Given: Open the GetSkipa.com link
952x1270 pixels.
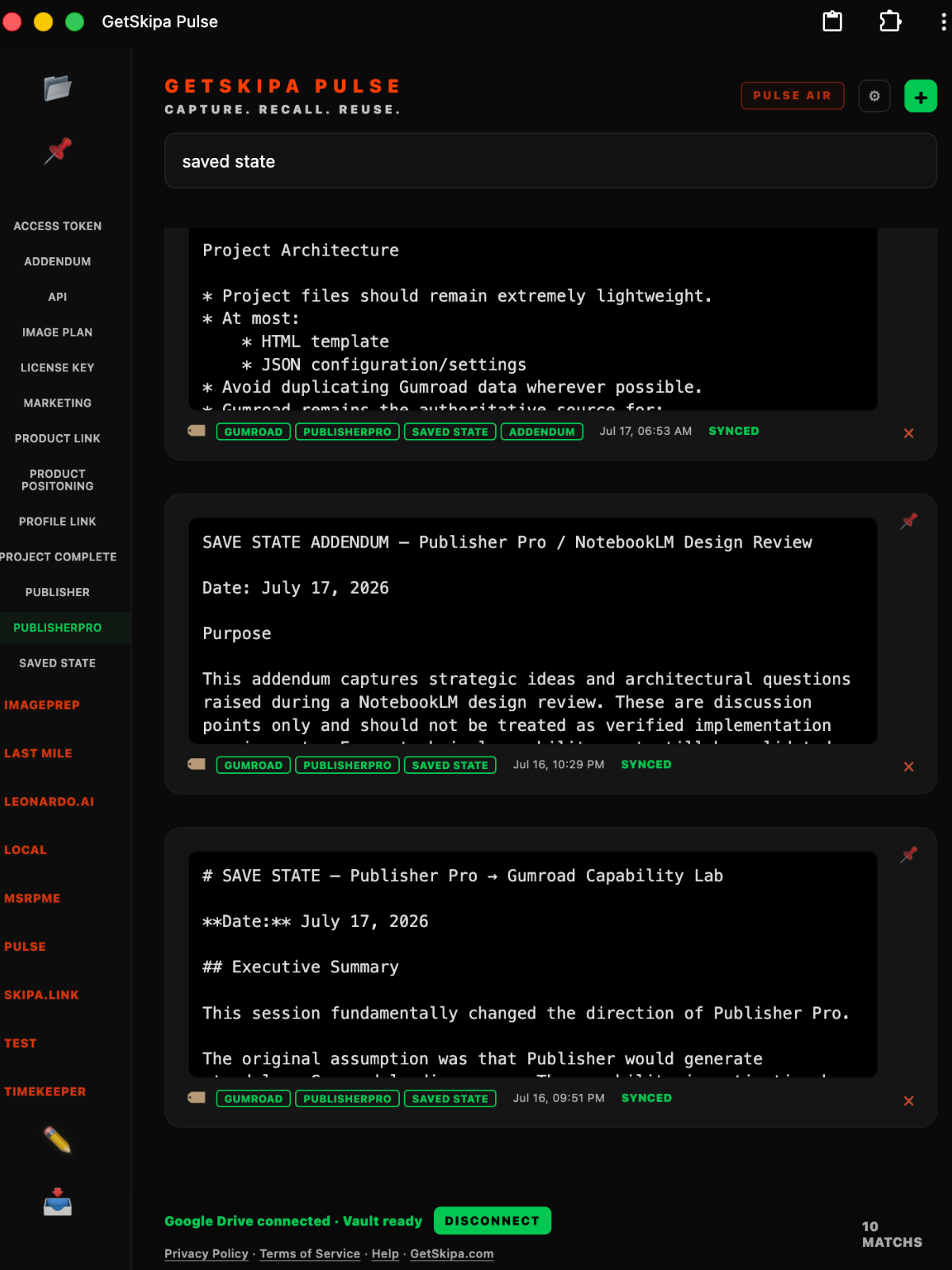Looking at the screenshot, I should point(451,1253).
